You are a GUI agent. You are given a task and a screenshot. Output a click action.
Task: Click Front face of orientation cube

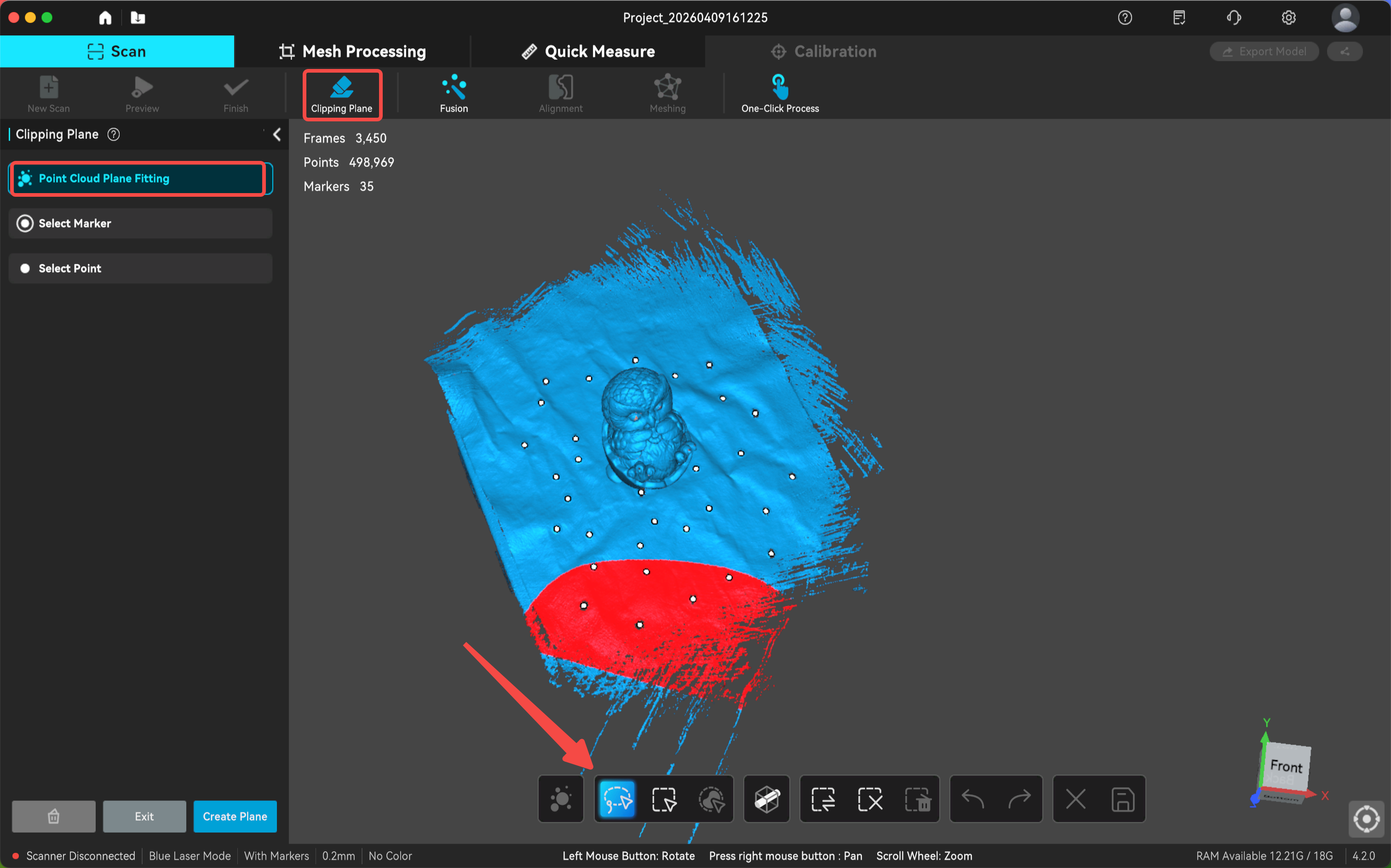click(x=1286, y=766)
